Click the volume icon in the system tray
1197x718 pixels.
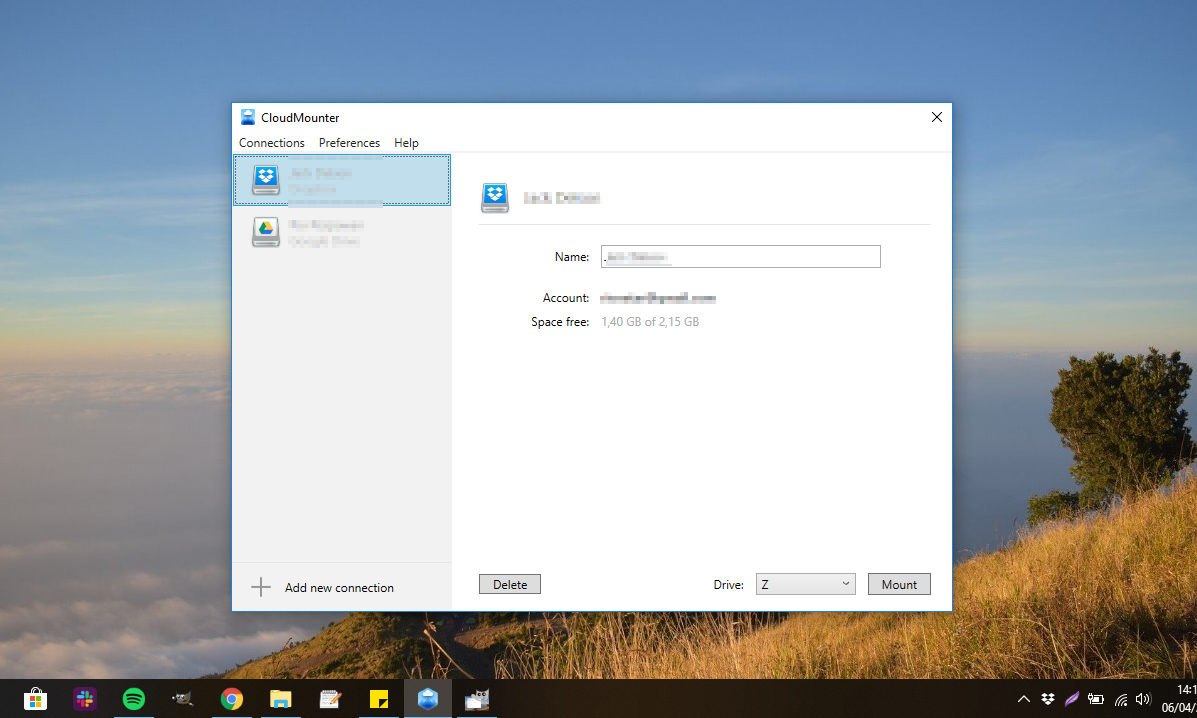click(1143, 698)
